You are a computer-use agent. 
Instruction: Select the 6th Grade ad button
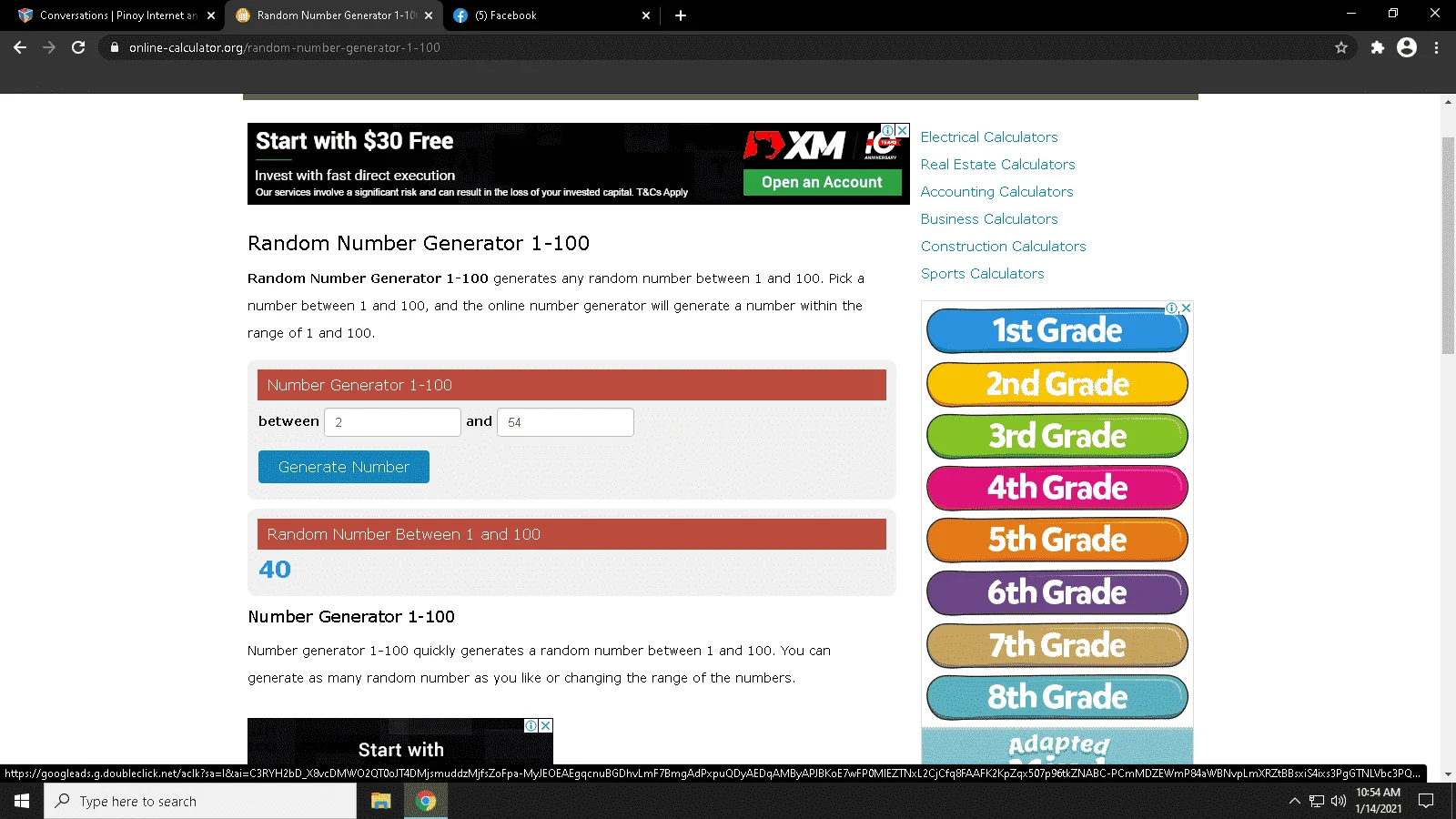[x=1057, y=592]
